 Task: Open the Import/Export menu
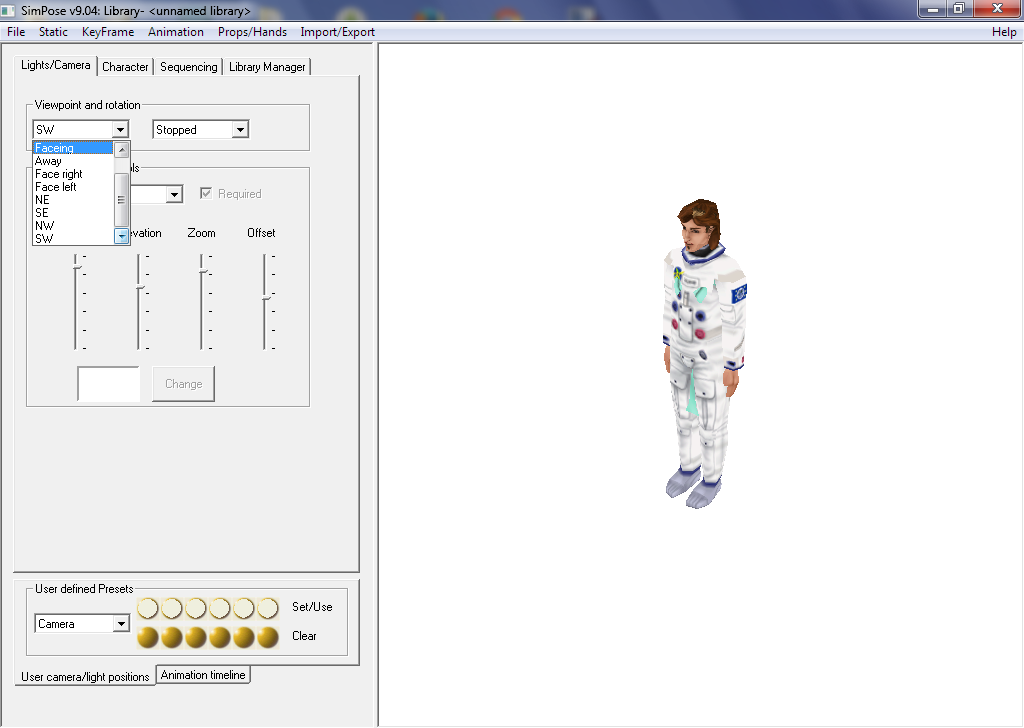(x=337, y=32)
